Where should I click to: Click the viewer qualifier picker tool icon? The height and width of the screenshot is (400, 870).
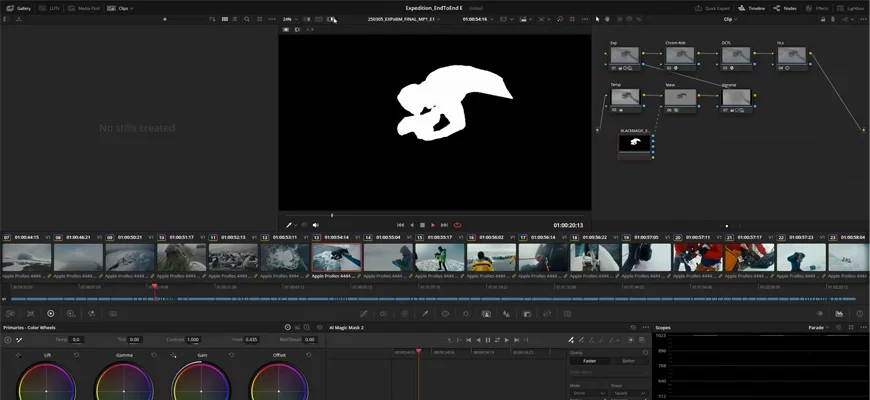tap(289, 225)
